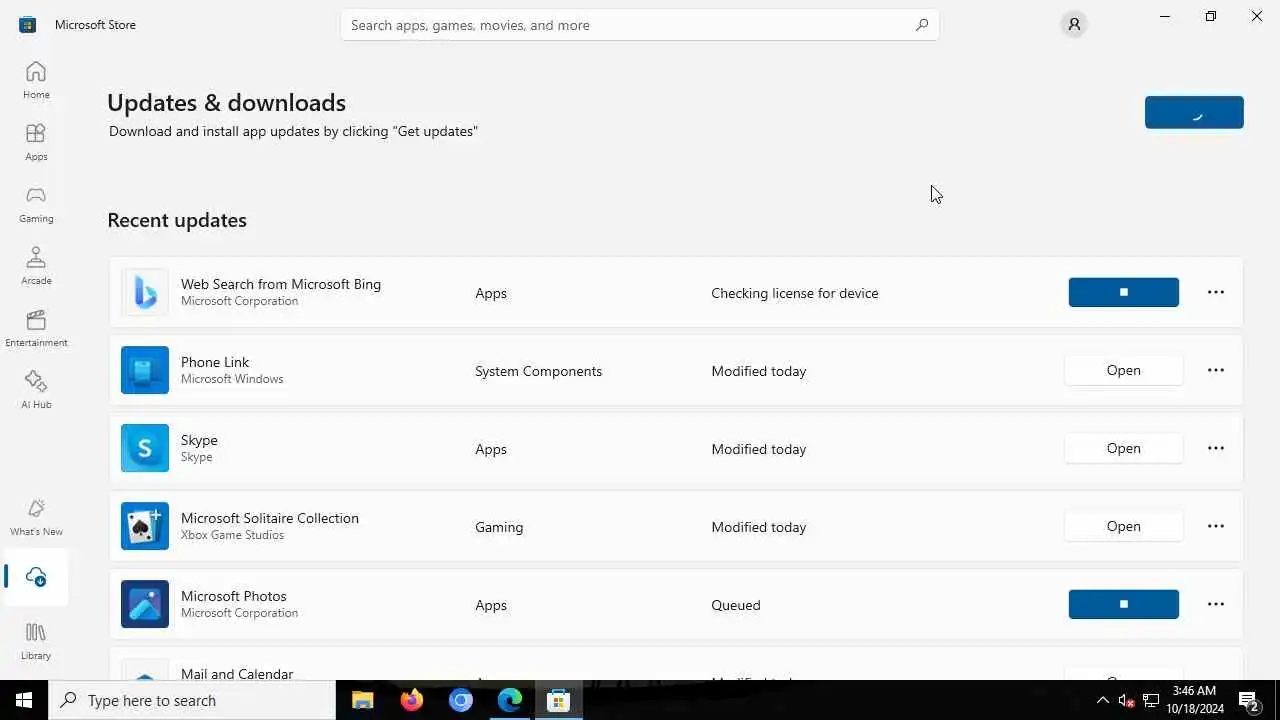
Task: Open the Phone Link app
Action: coord(1124,370)
